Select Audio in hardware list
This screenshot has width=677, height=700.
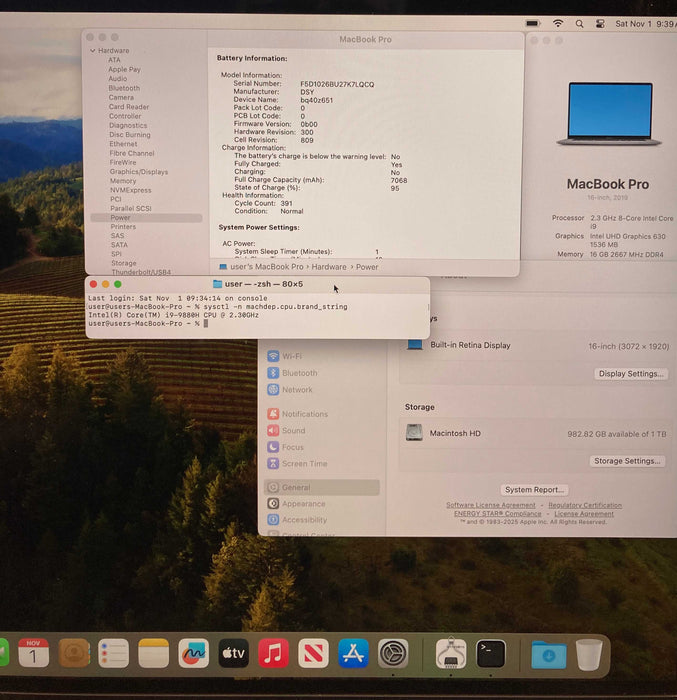118,79
